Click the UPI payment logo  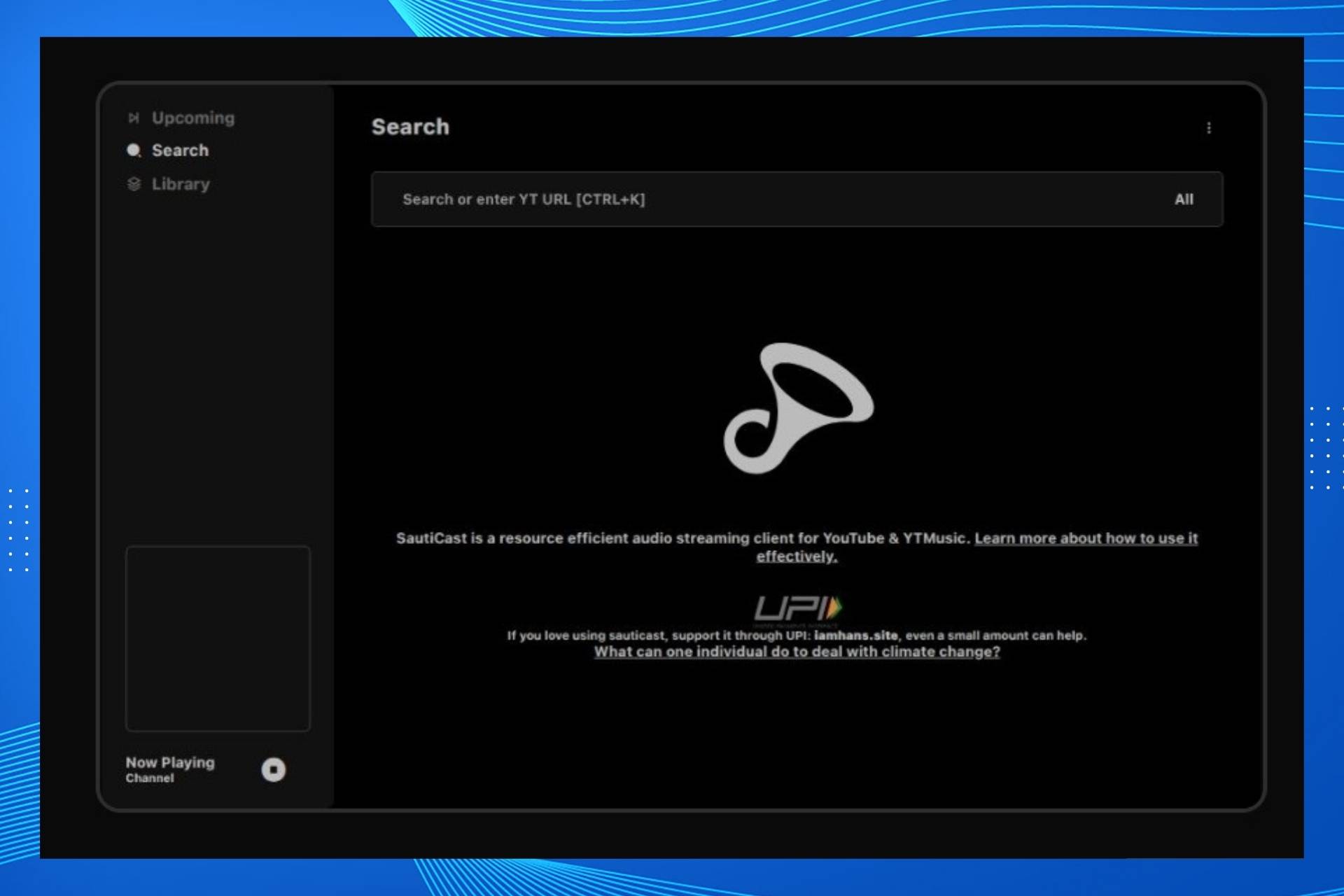tap(797, 609)
